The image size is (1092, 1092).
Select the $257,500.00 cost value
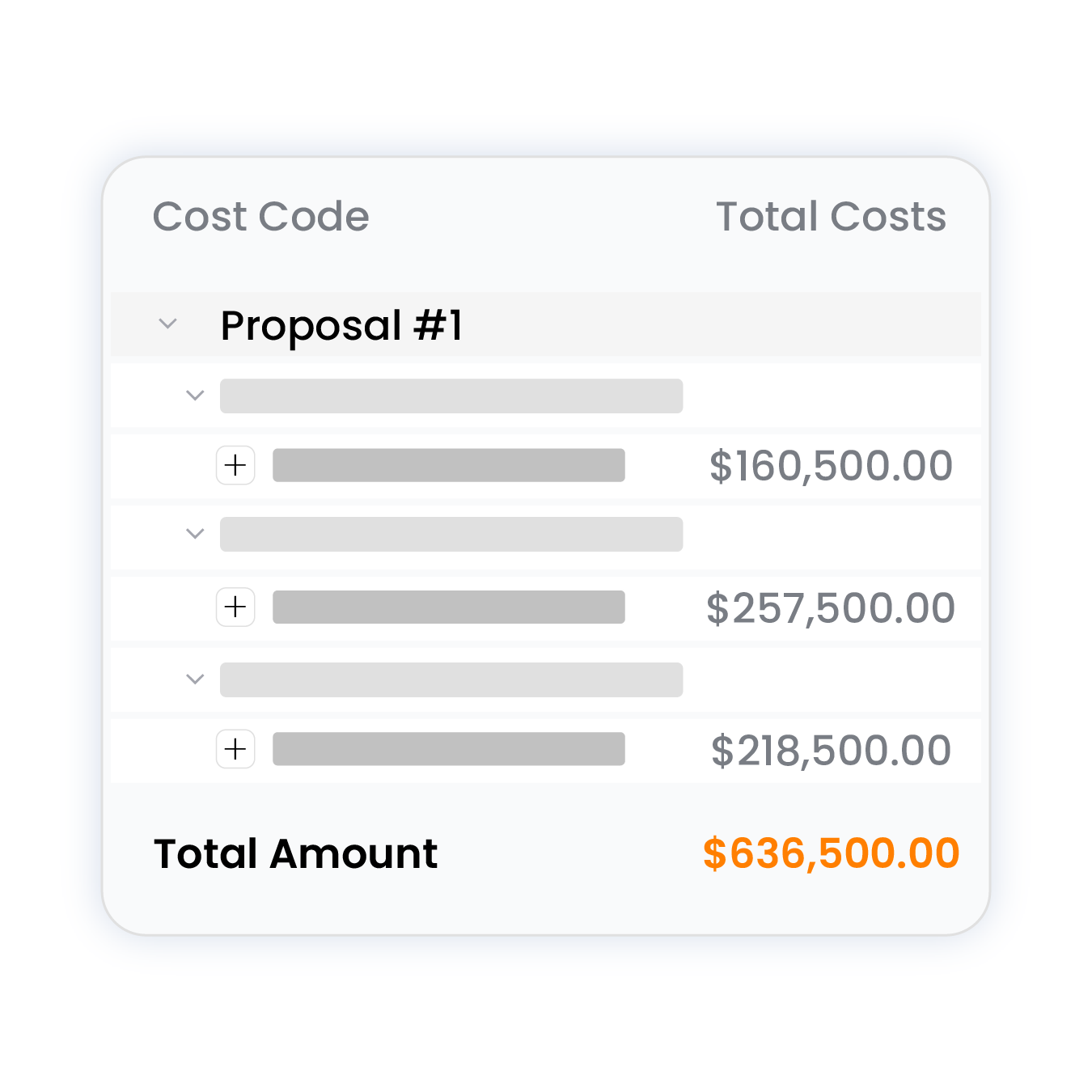click(831, 608)
